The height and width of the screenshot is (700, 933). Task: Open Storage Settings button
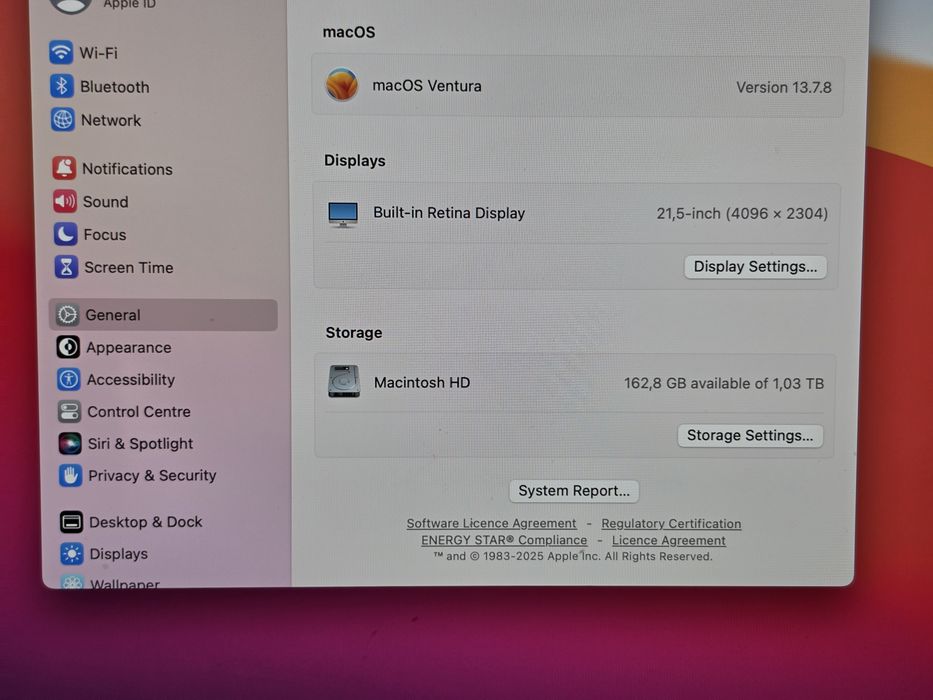tap(750, 436)
